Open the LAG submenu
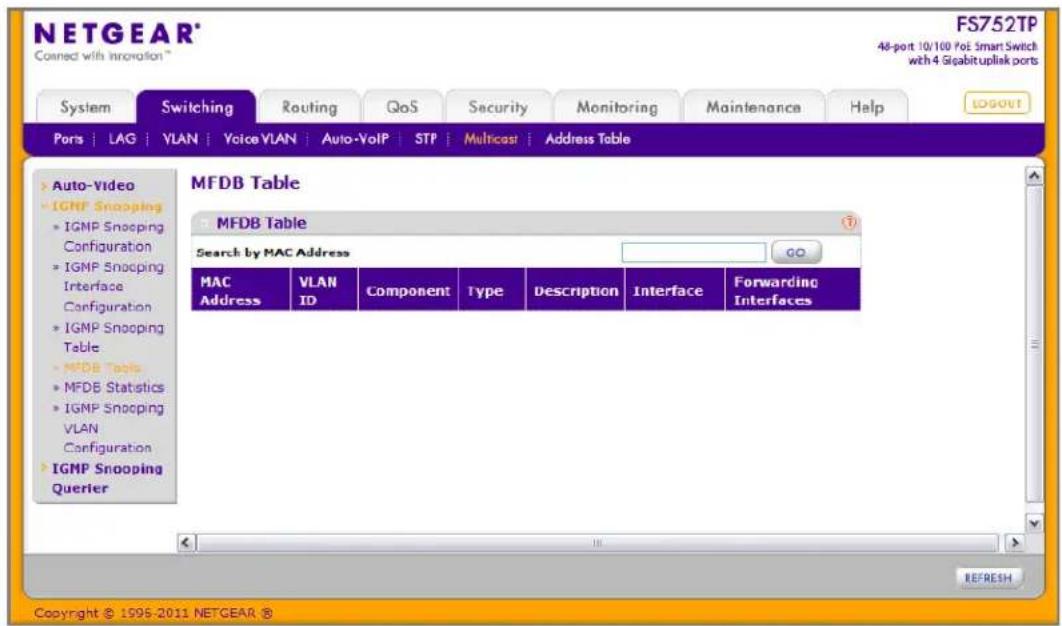This screenshot has height=626, width=1062. (123, 139)
